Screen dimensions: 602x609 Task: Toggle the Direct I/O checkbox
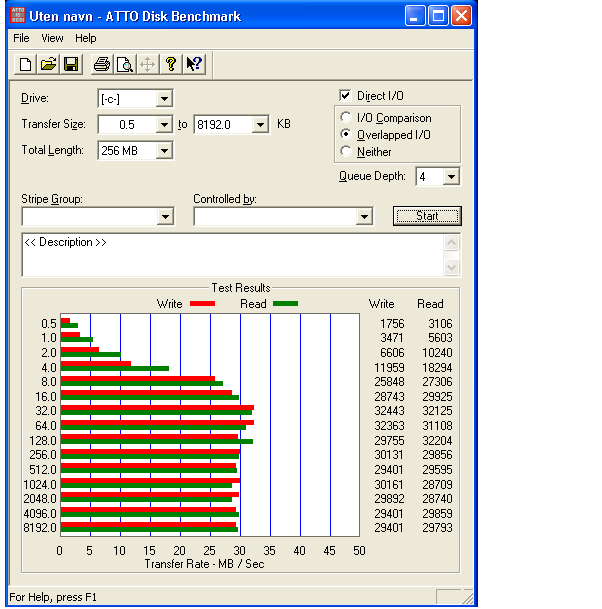tap(345, 96)
